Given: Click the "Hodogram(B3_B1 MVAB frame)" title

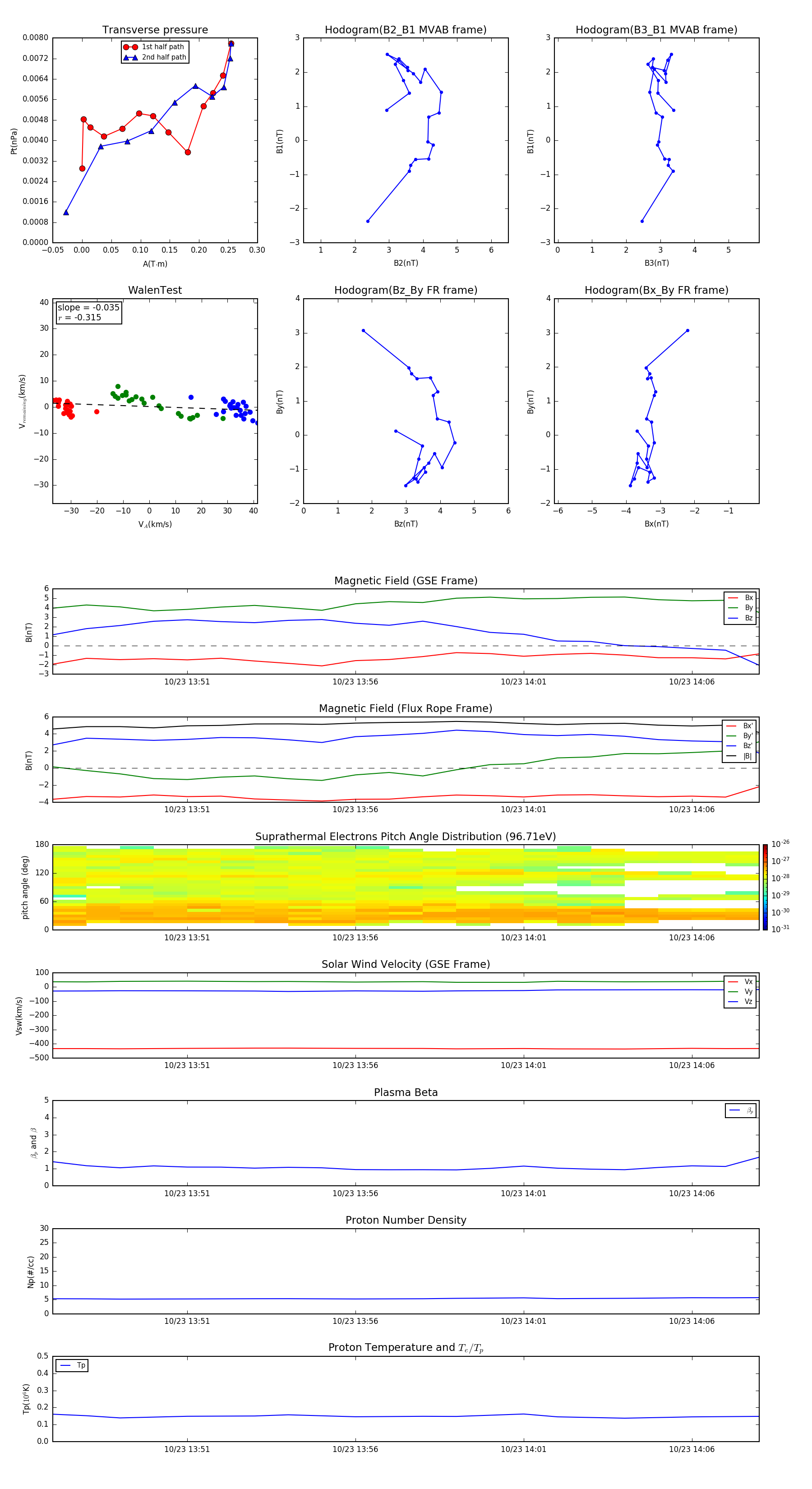Looking at the screenshot, I should tap(656, 30).
